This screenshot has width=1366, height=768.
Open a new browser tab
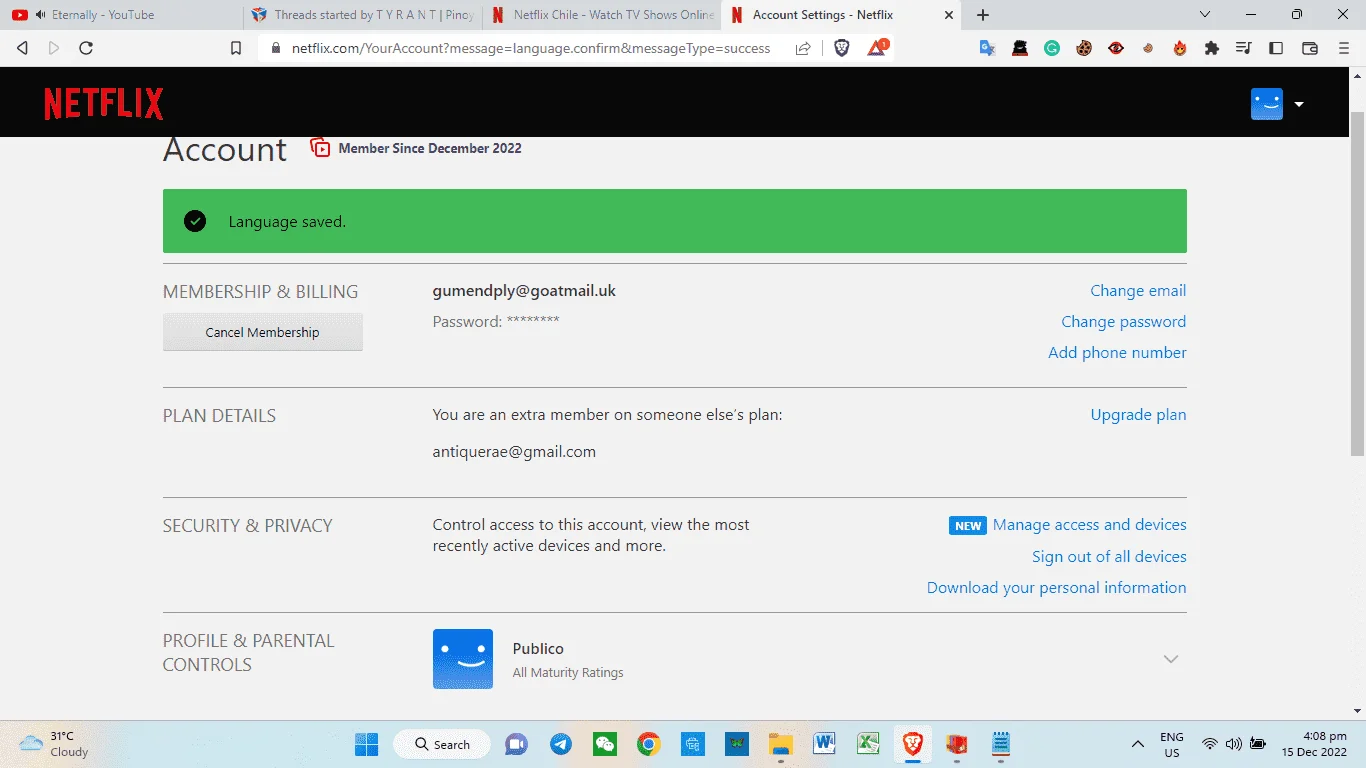(x=983, y=15)
